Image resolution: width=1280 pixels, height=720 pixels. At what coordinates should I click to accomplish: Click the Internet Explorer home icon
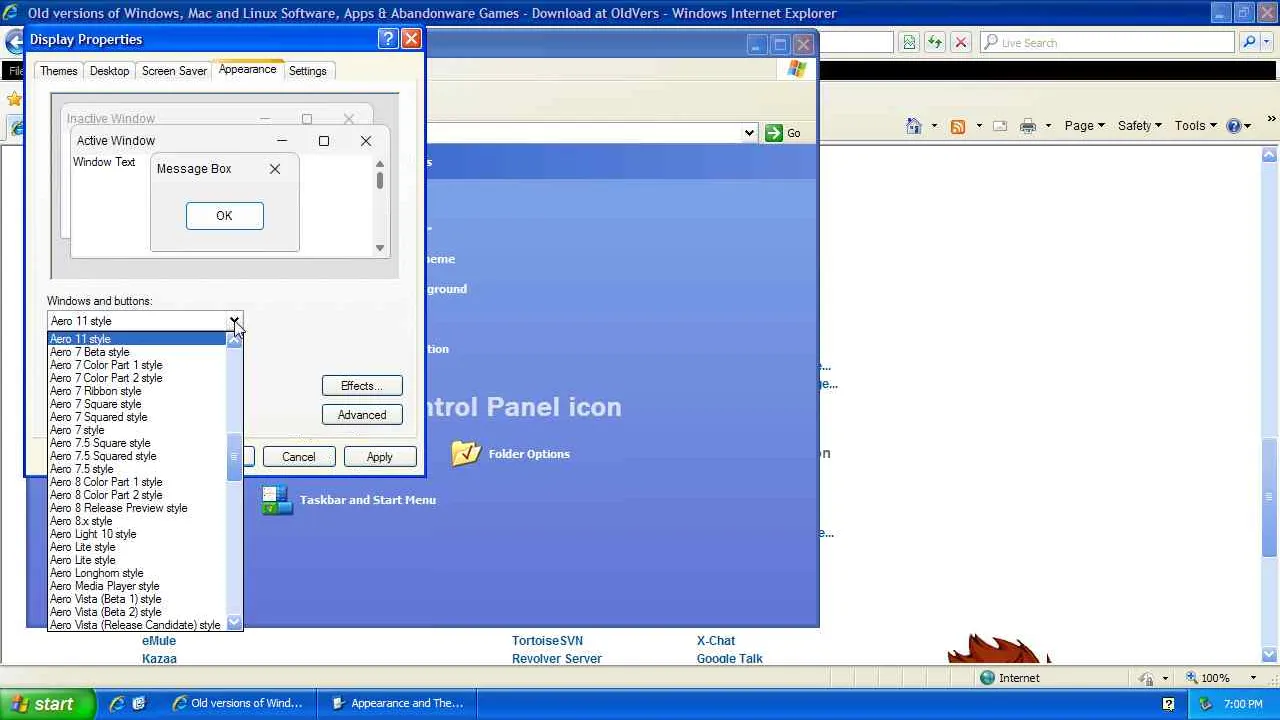914,126
